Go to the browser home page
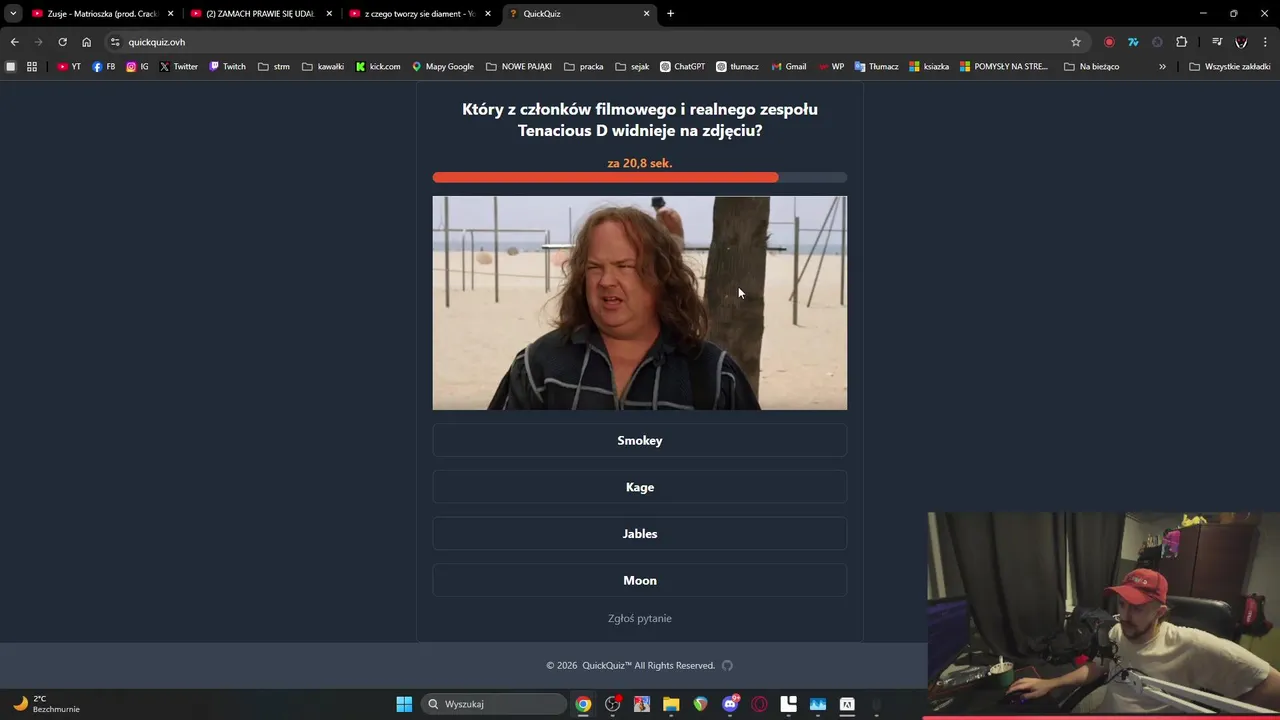This screenshot has height=720, width=1280. (x=86, y=42)
